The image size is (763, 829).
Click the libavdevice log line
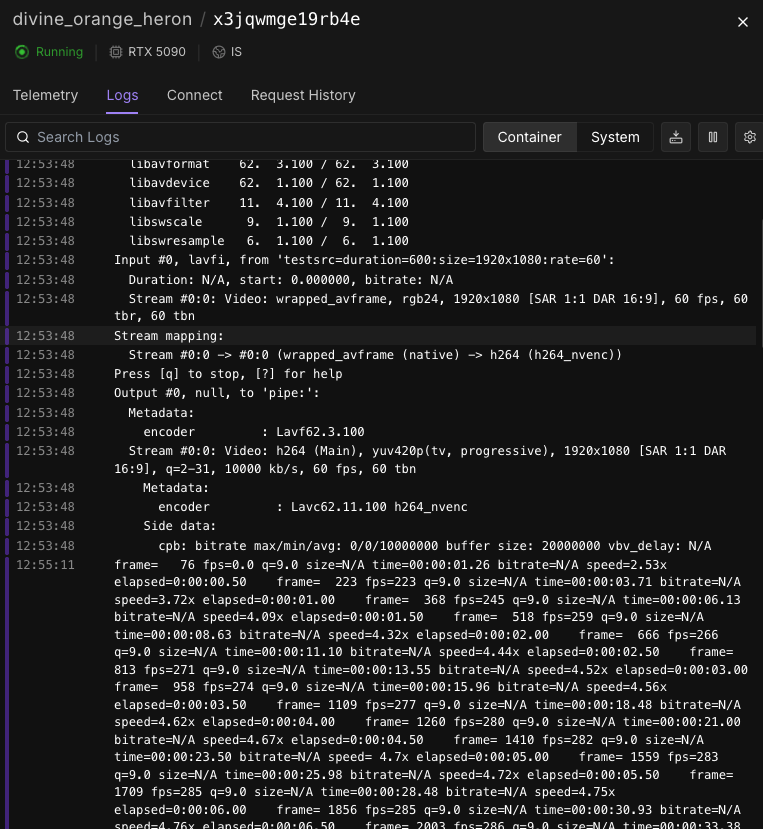coord(381,183)
